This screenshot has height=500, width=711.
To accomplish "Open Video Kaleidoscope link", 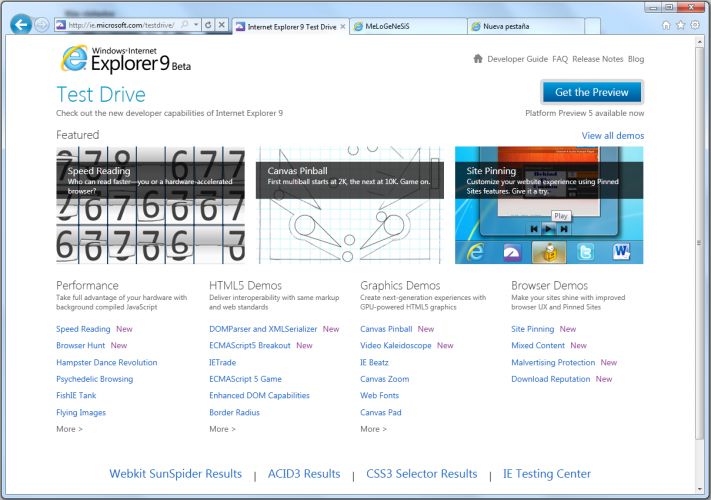I will (395, 345).
